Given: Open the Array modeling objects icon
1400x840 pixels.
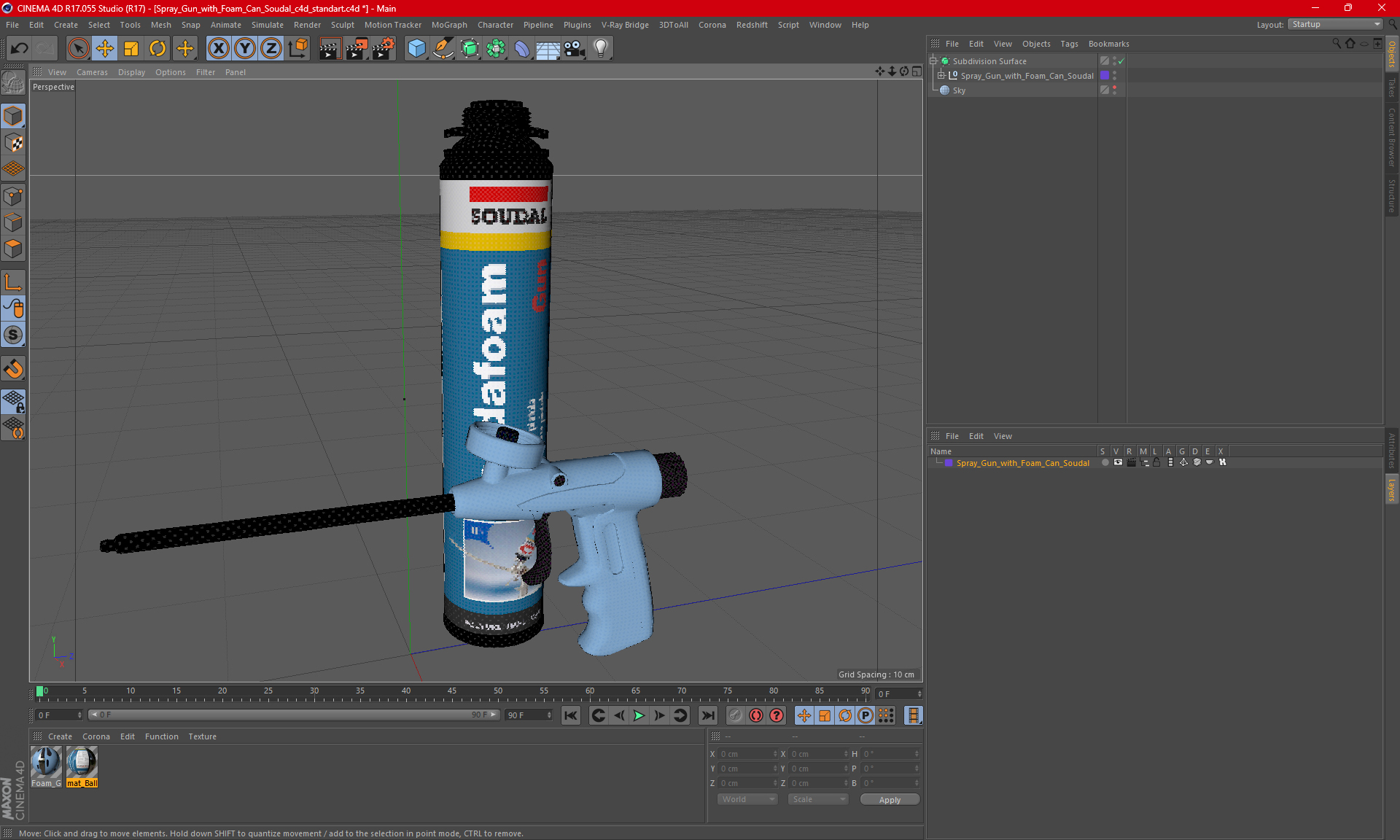Looking at the screenshot, I should (496, 49).
